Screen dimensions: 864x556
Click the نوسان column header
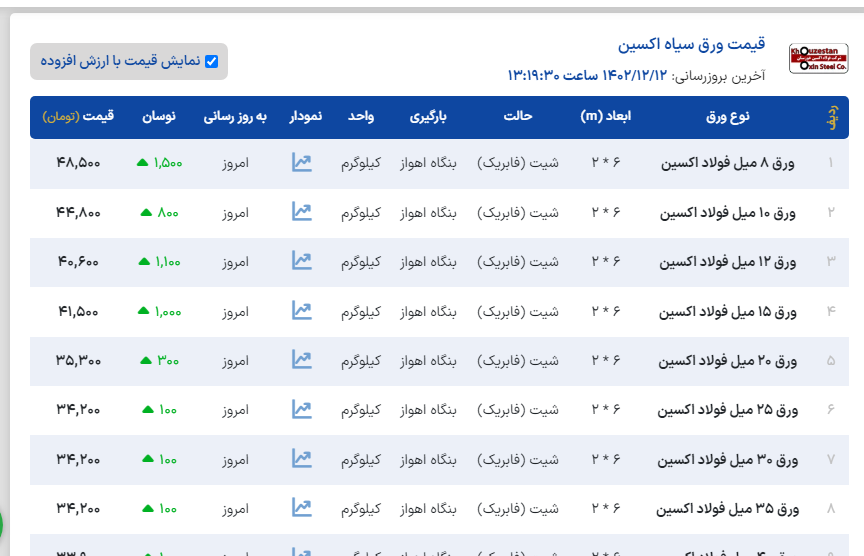pyautogui.click(x=157, y=117)
